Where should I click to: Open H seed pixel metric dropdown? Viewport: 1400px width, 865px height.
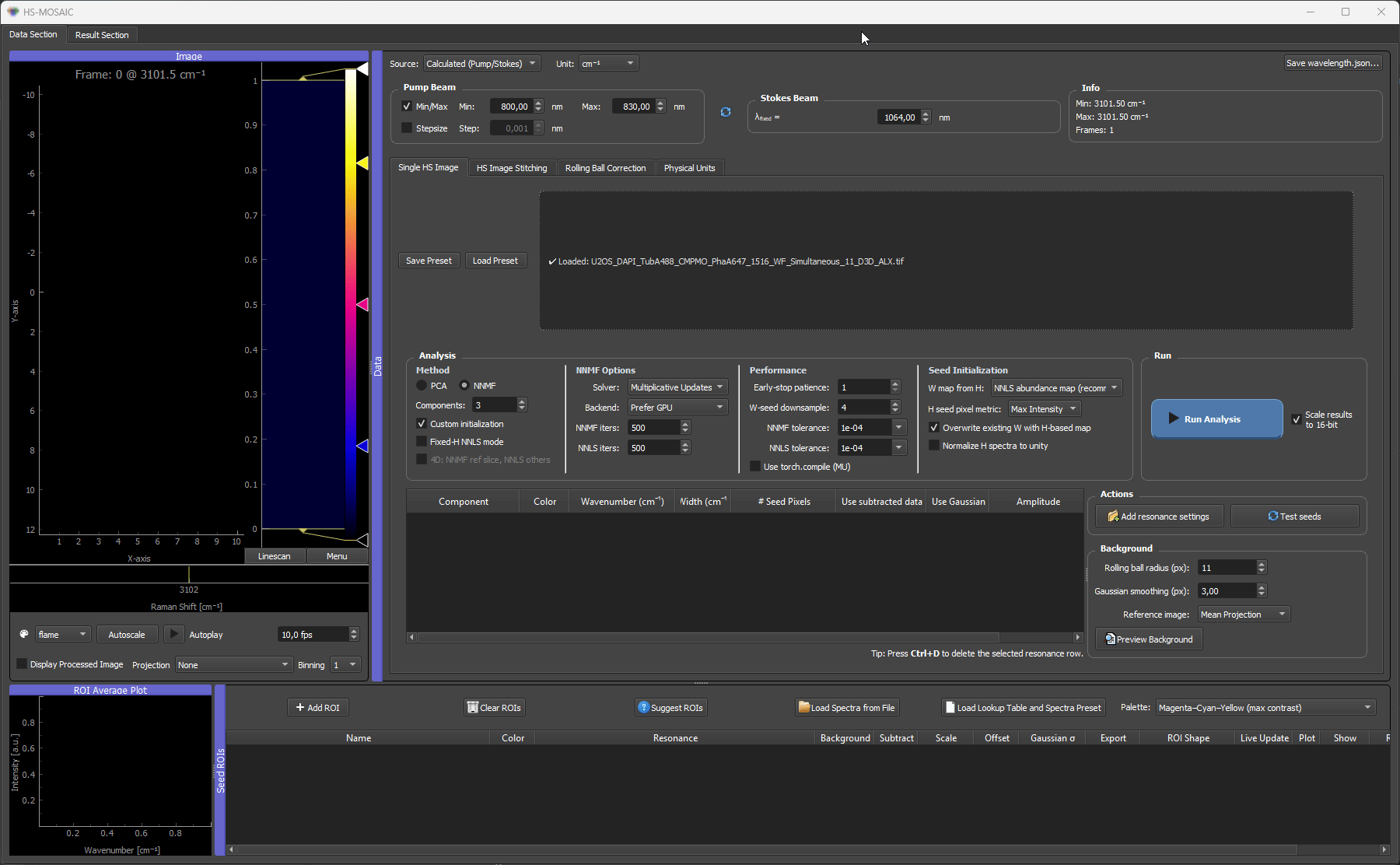click(1045, 409)
